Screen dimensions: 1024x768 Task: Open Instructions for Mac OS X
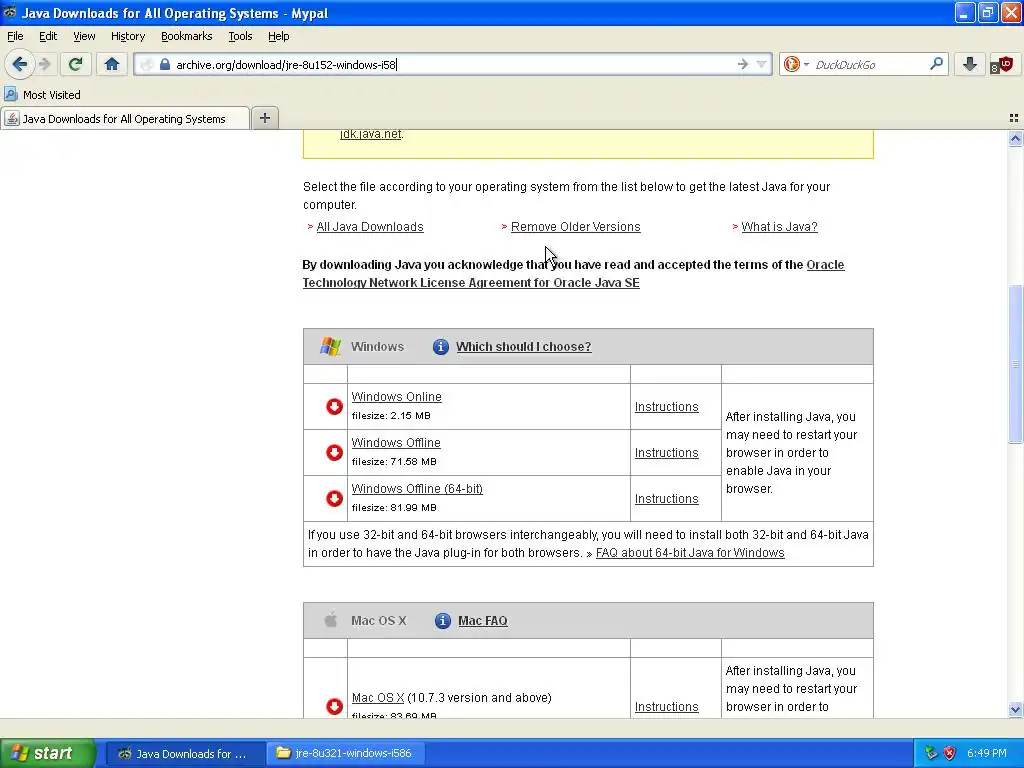(x=666, y=707)
